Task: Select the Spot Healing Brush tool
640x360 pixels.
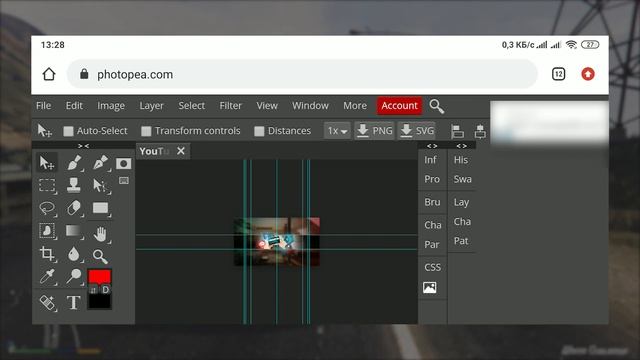Action: pos(48,303)
